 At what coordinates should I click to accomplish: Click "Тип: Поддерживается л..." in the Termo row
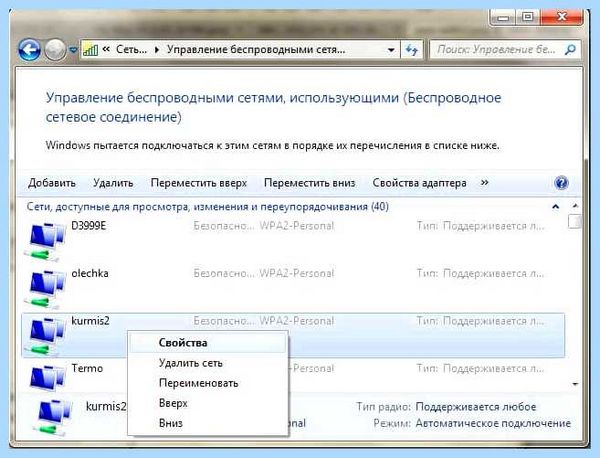tap(480, 368)
